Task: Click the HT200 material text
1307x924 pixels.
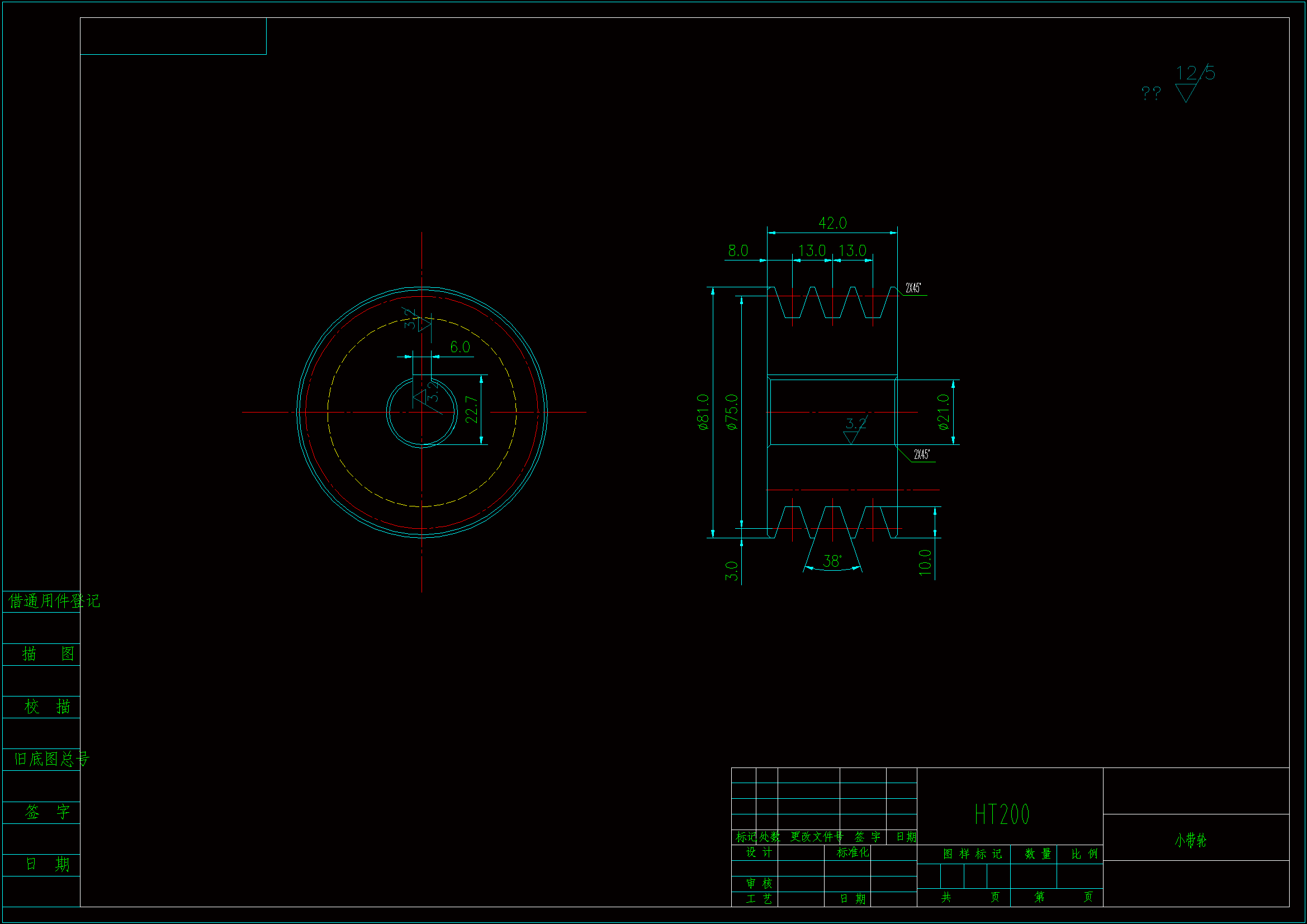Action: [1002, 814]
